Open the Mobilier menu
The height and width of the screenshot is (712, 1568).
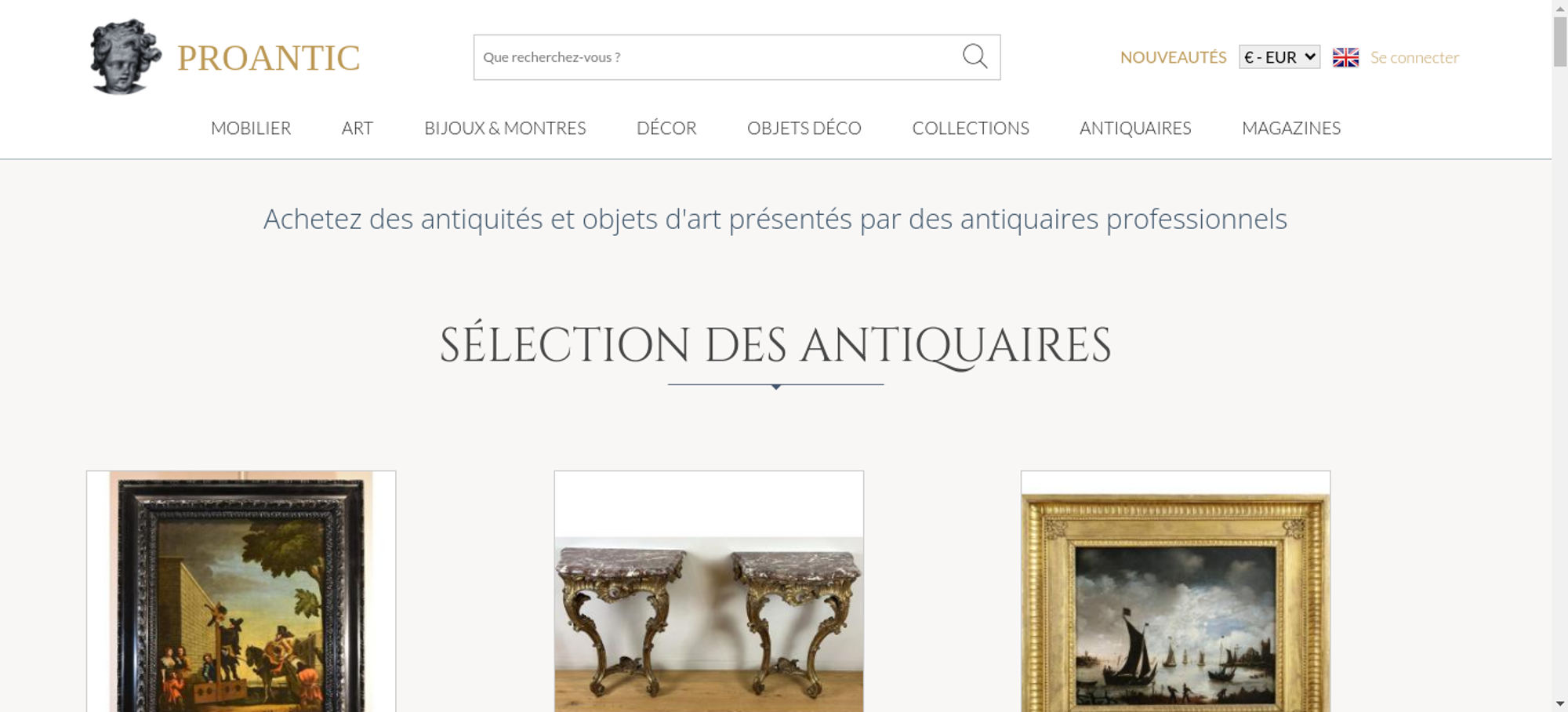[251, 128]
